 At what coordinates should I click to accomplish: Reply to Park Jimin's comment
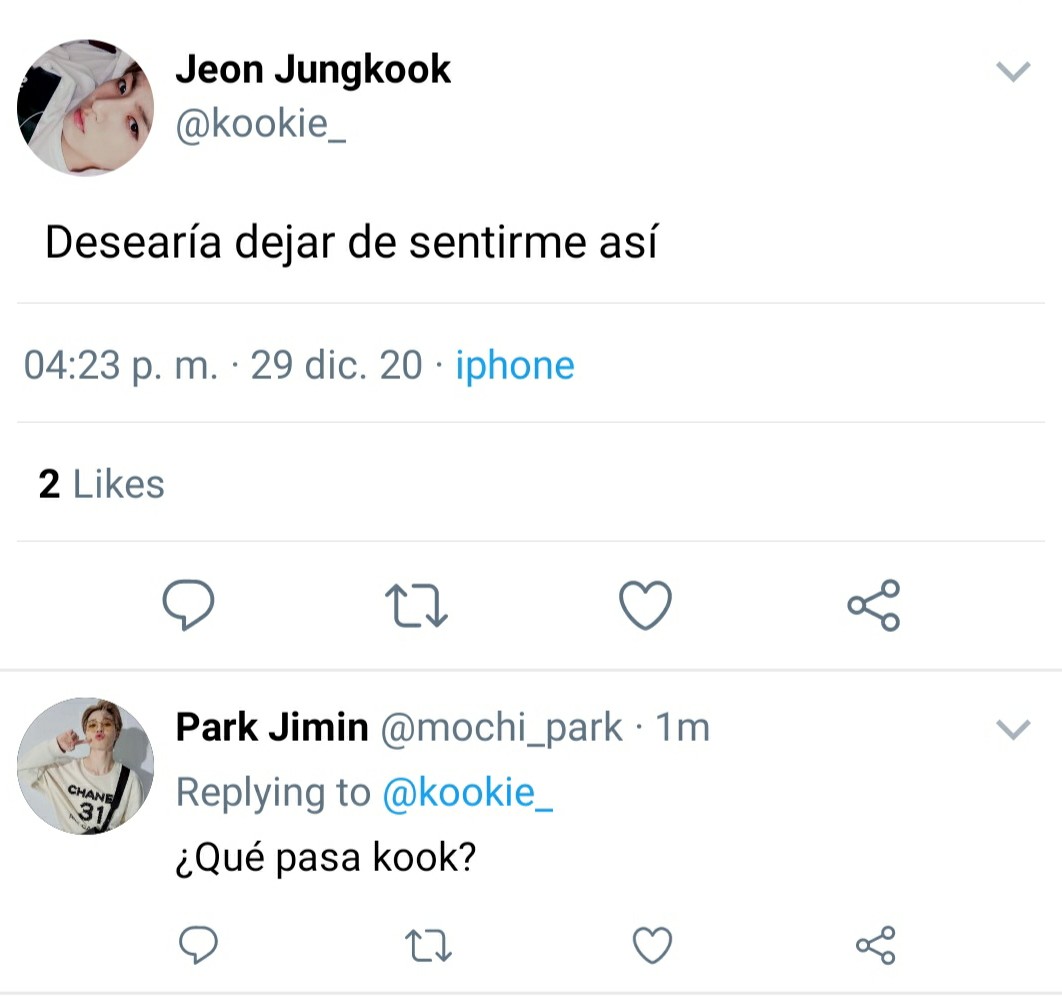click(x=198, y=944)
